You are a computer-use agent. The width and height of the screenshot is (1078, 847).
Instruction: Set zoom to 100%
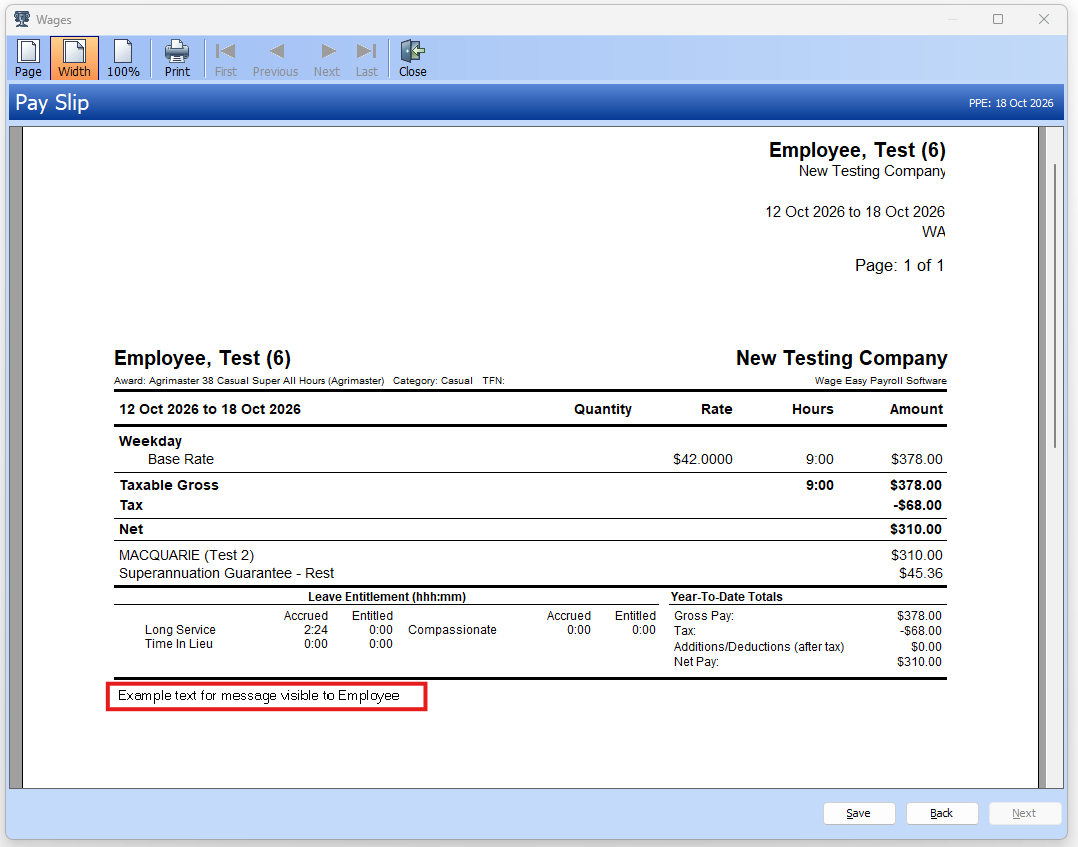pyautogui.click(x=123, y=58)
